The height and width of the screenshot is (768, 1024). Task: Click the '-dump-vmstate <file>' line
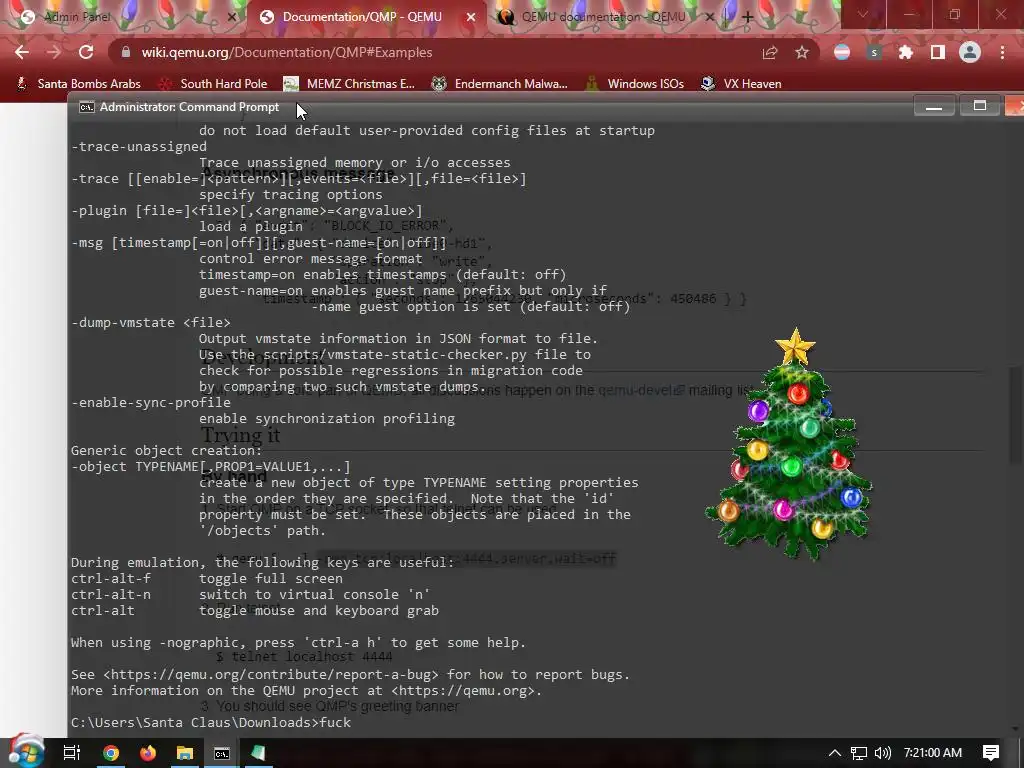pos(151,323)
